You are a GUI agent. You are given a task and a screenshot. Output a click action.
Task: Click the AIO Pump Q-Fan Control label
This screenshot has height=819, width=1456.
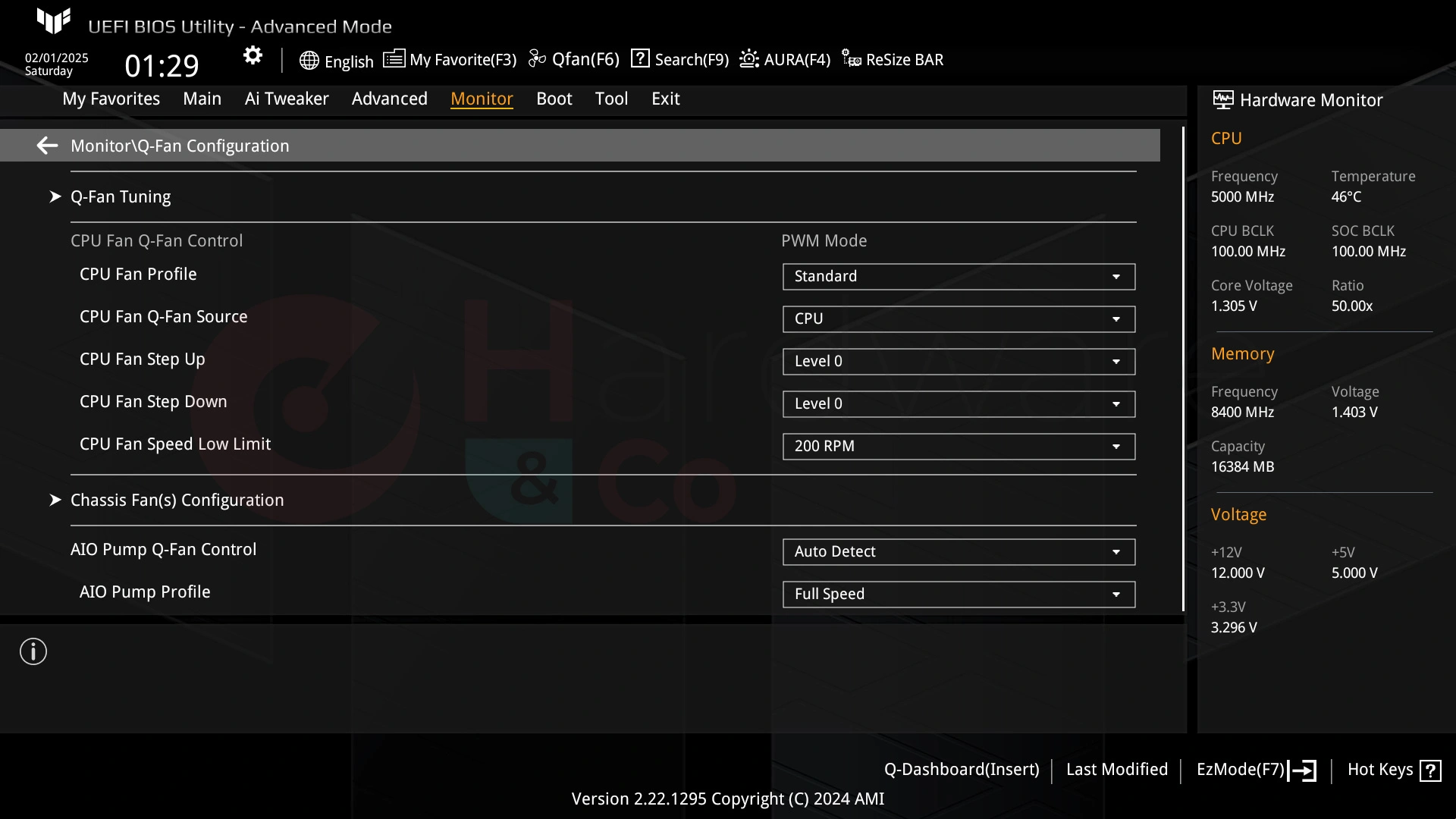[163, 550]
